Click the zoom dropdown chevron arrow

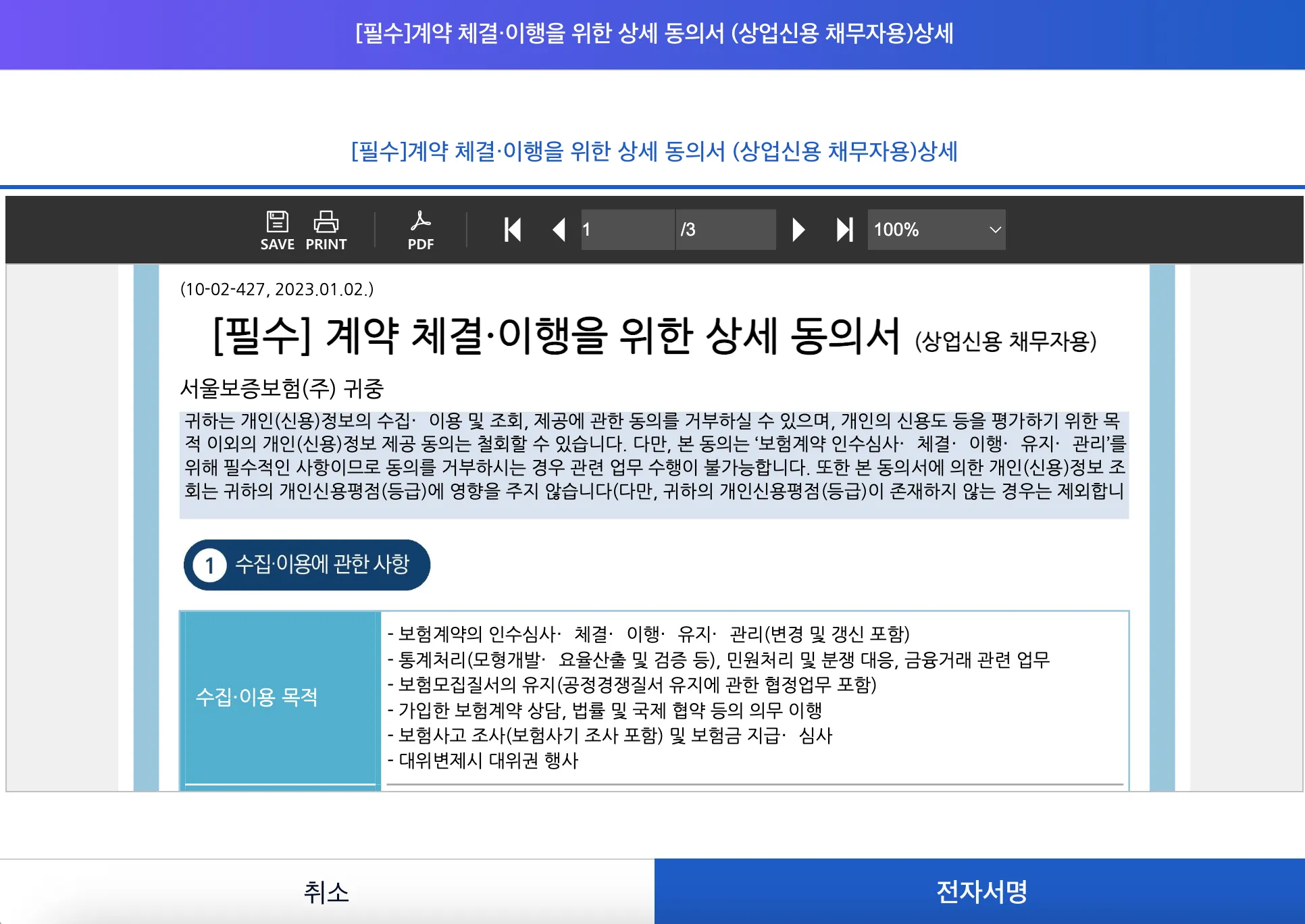[x=994, y=230]
